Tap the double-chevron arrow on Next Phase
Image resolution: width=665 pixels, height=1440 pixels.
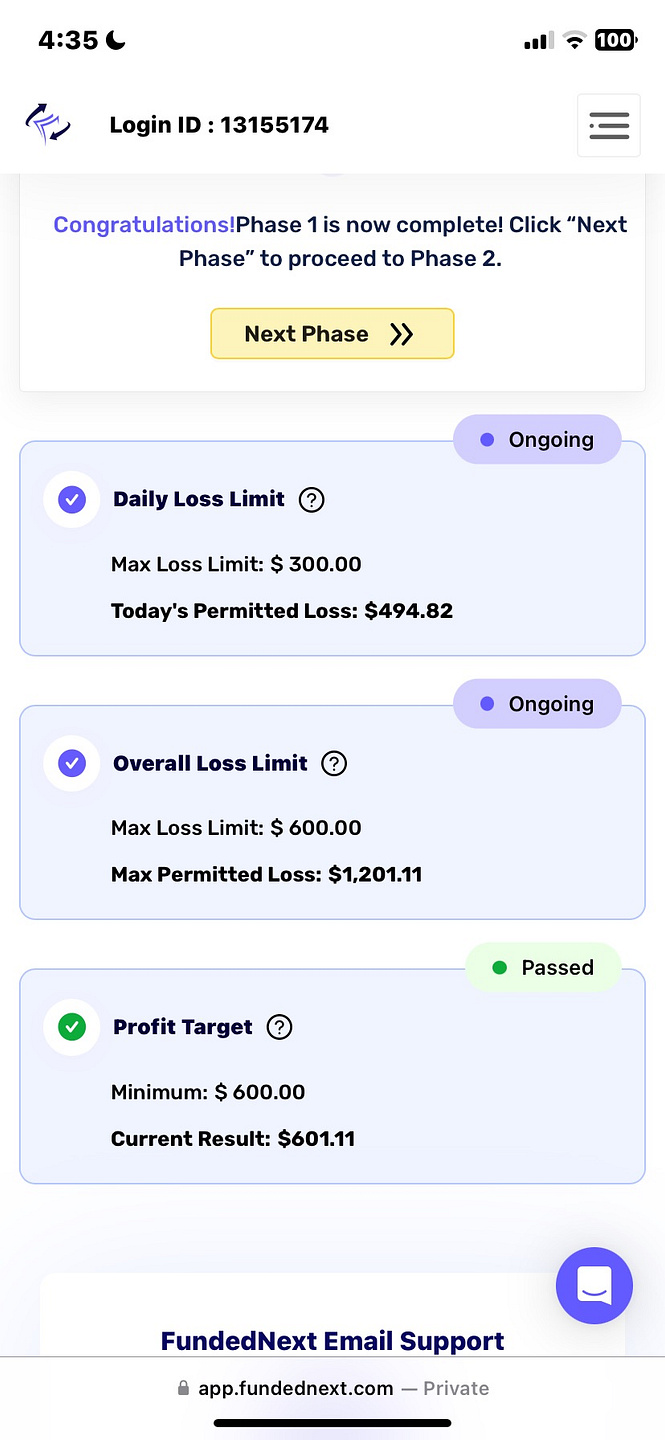pyautogui.click(x=401, y=334)
